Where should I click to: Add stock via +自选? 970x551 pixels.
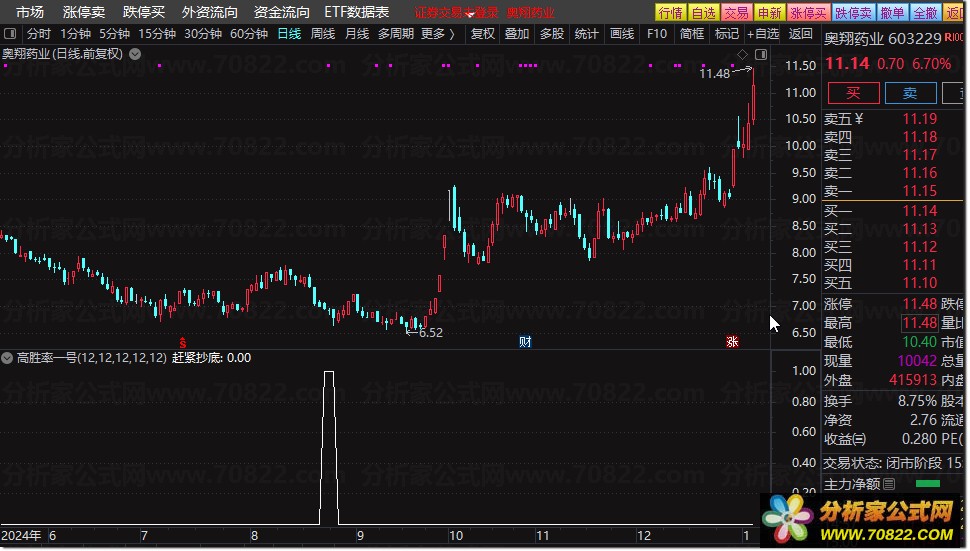point(763,33)
